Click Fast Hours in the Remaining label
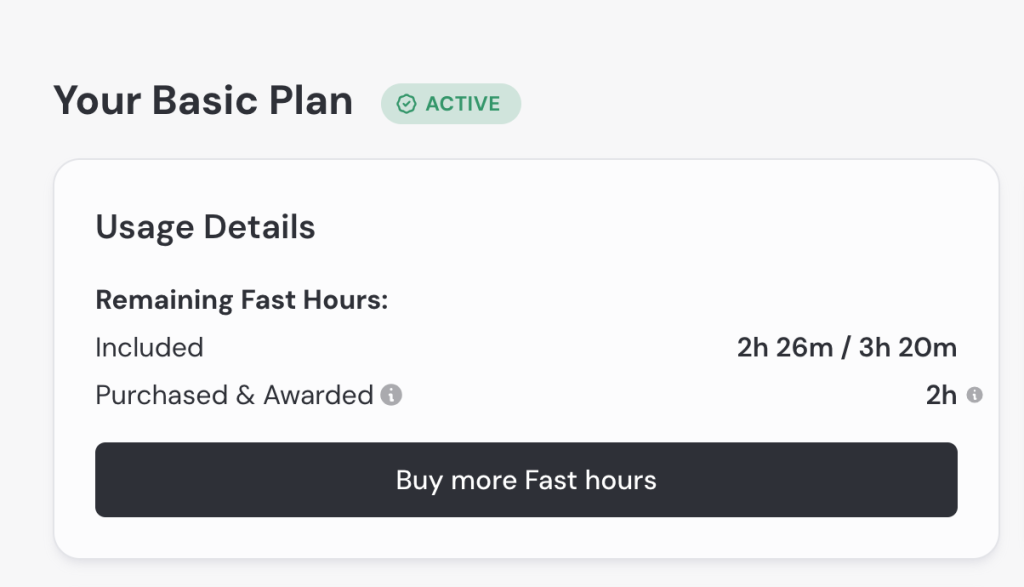 tap(314, 300)
